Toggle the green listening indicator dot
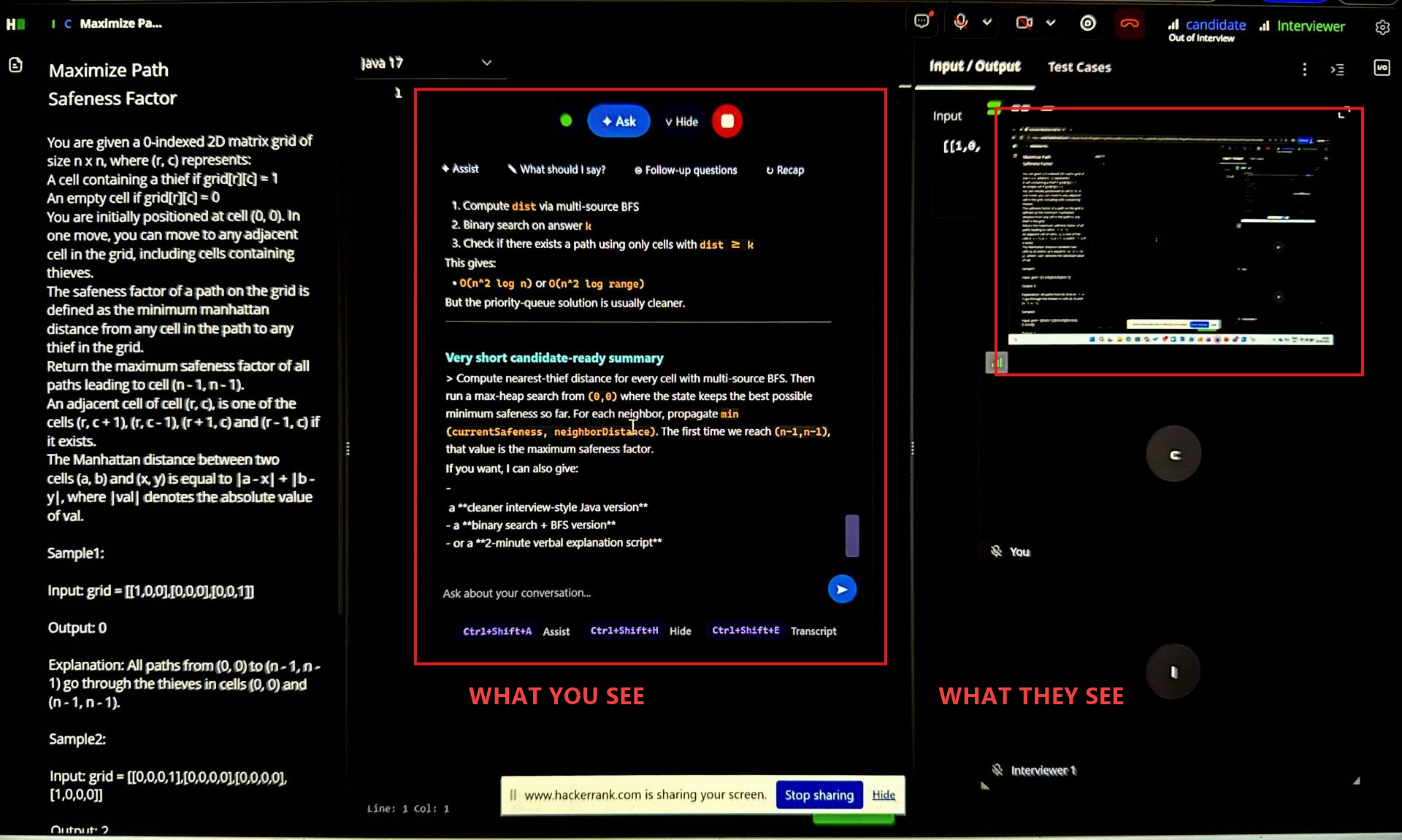Viewport: 1402px width, 840px height. tap(566, 120)
